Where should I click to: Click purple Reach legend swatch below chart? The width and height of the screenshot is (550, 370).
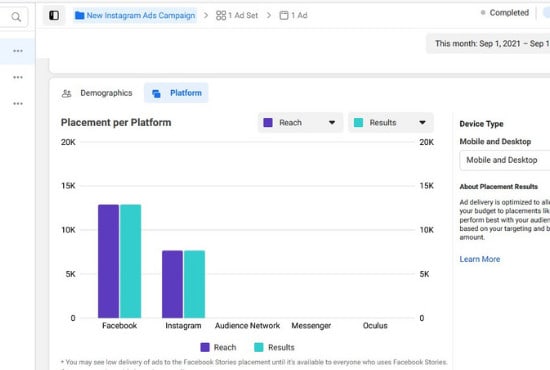pos(205,347)
